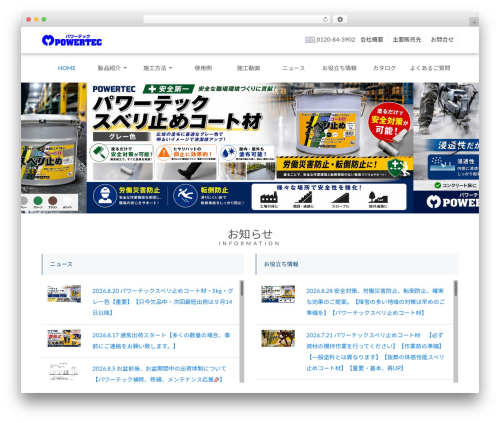
Task: Click 主要販売先 link in header
Action: pos(407,40)
